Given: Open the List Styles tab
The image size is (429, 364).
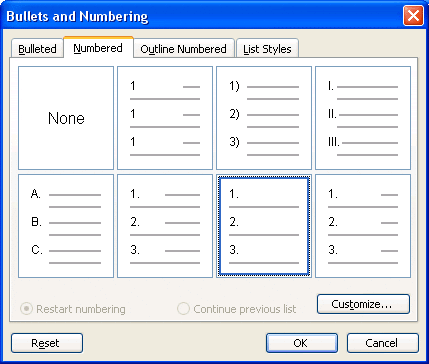Looking at the screenshot, I should coord(267,49).
